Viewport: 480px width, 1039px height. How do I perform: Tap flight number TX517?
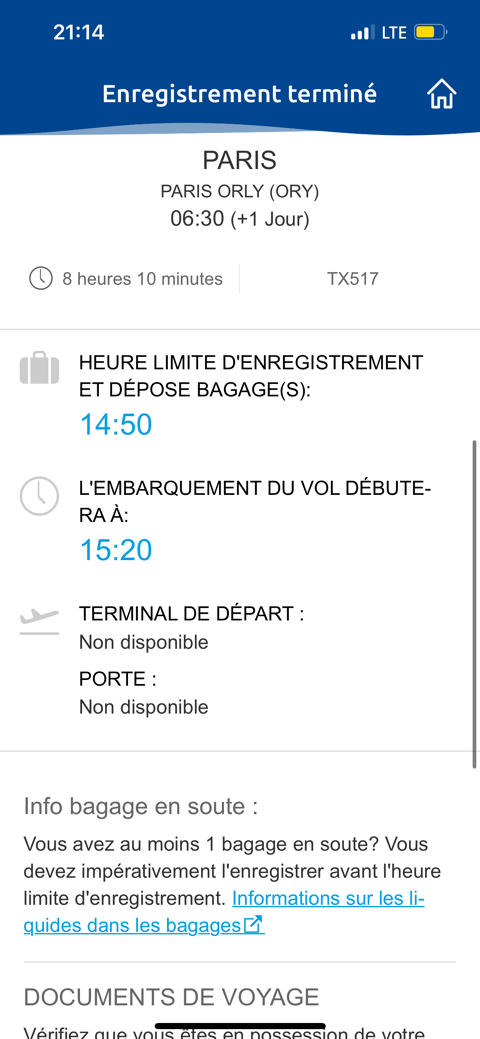click(x=353, y=279)
